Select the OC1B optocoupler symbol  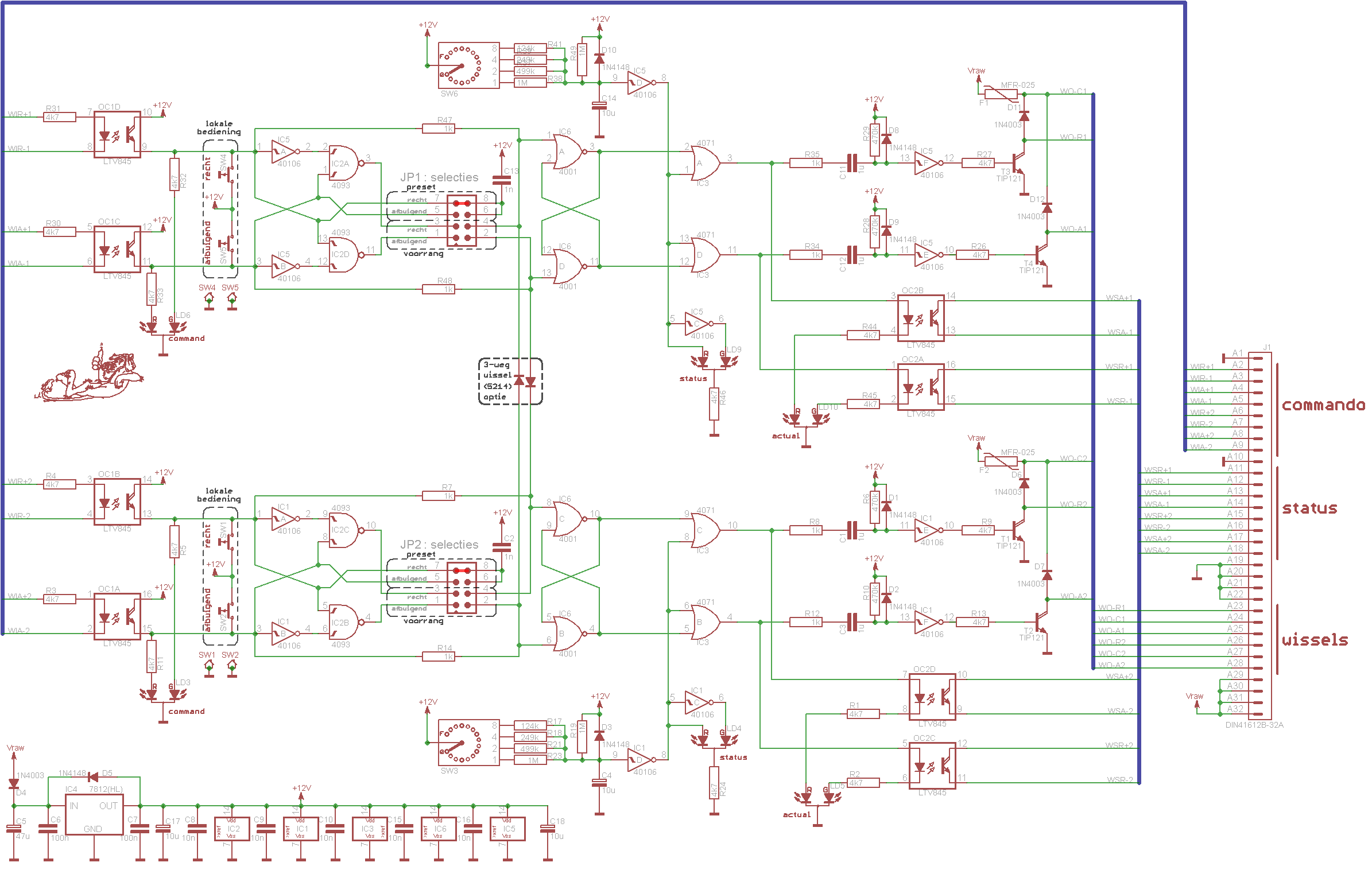click(117, 502)
